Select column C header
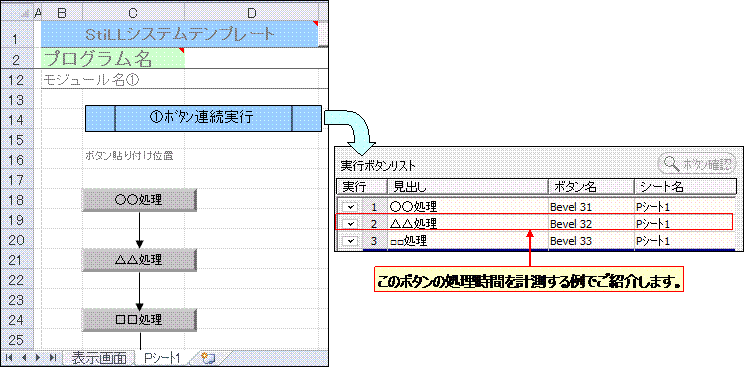This screenshot has width=744, height=367. point(133,14)
